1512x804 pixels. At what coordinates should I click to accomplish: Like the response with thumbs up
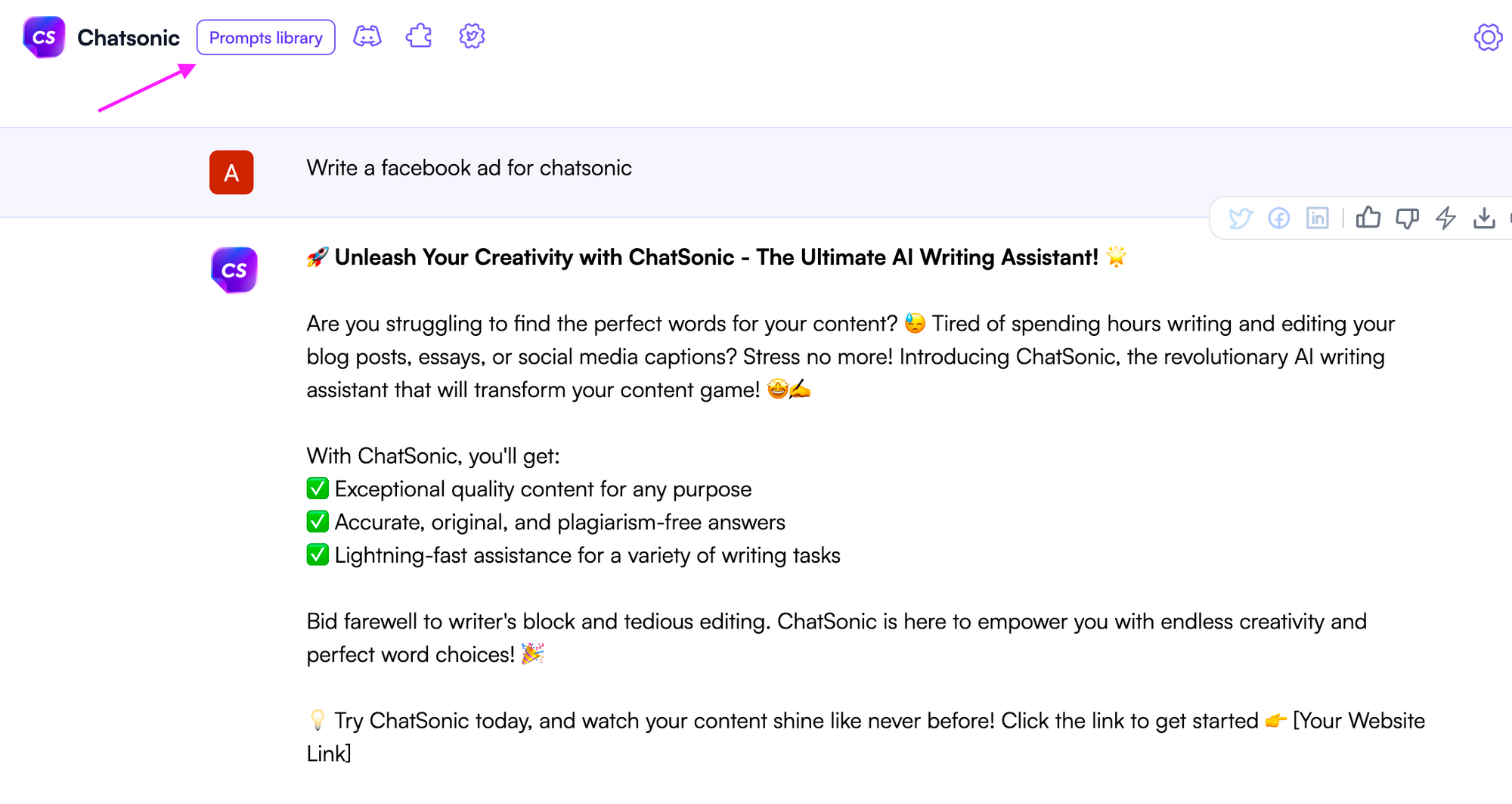pos(1368,219)
